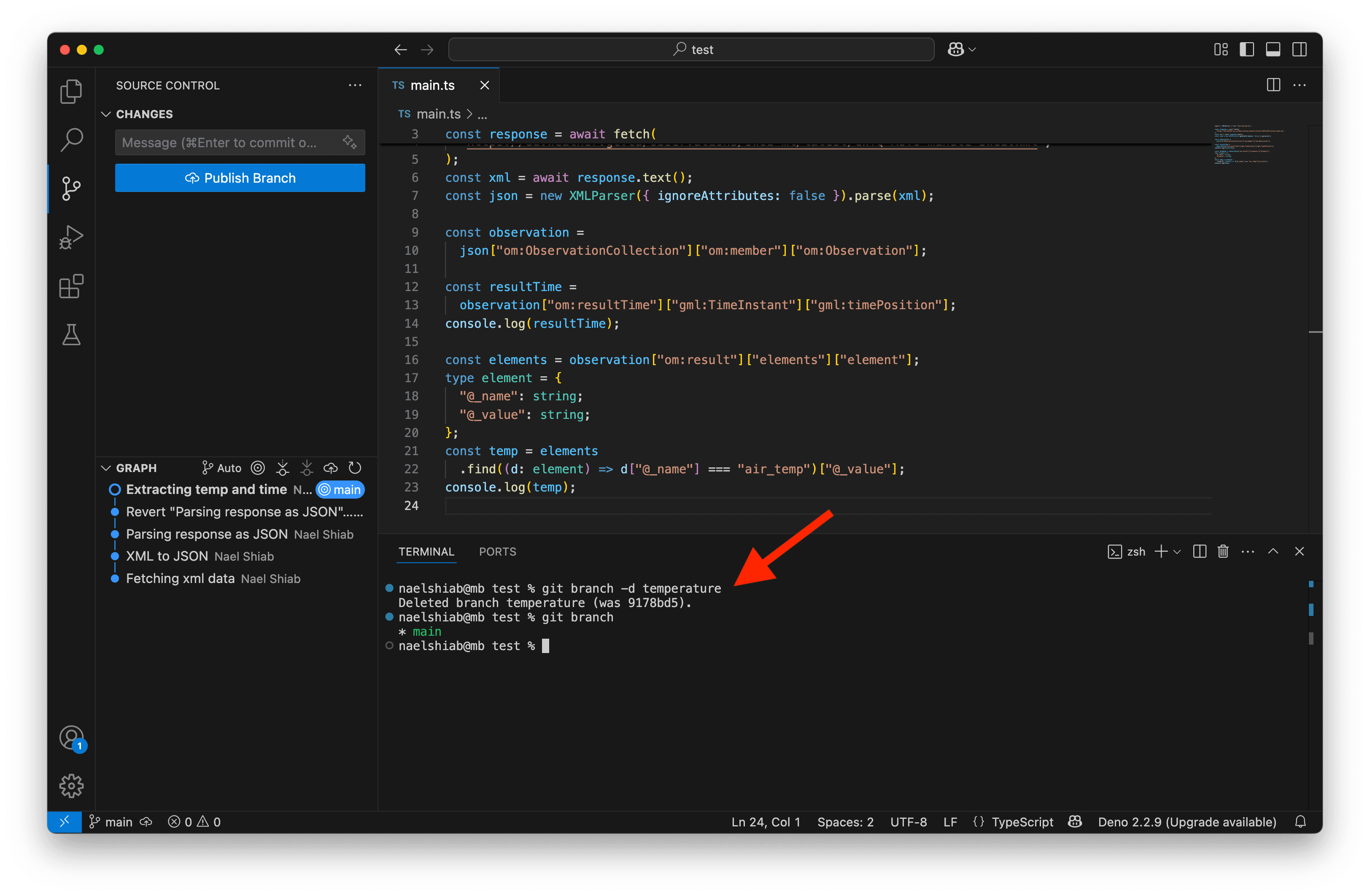Switch to the TERMINAL panel tab
The image size is (1370, 896).
click(426, 552)
